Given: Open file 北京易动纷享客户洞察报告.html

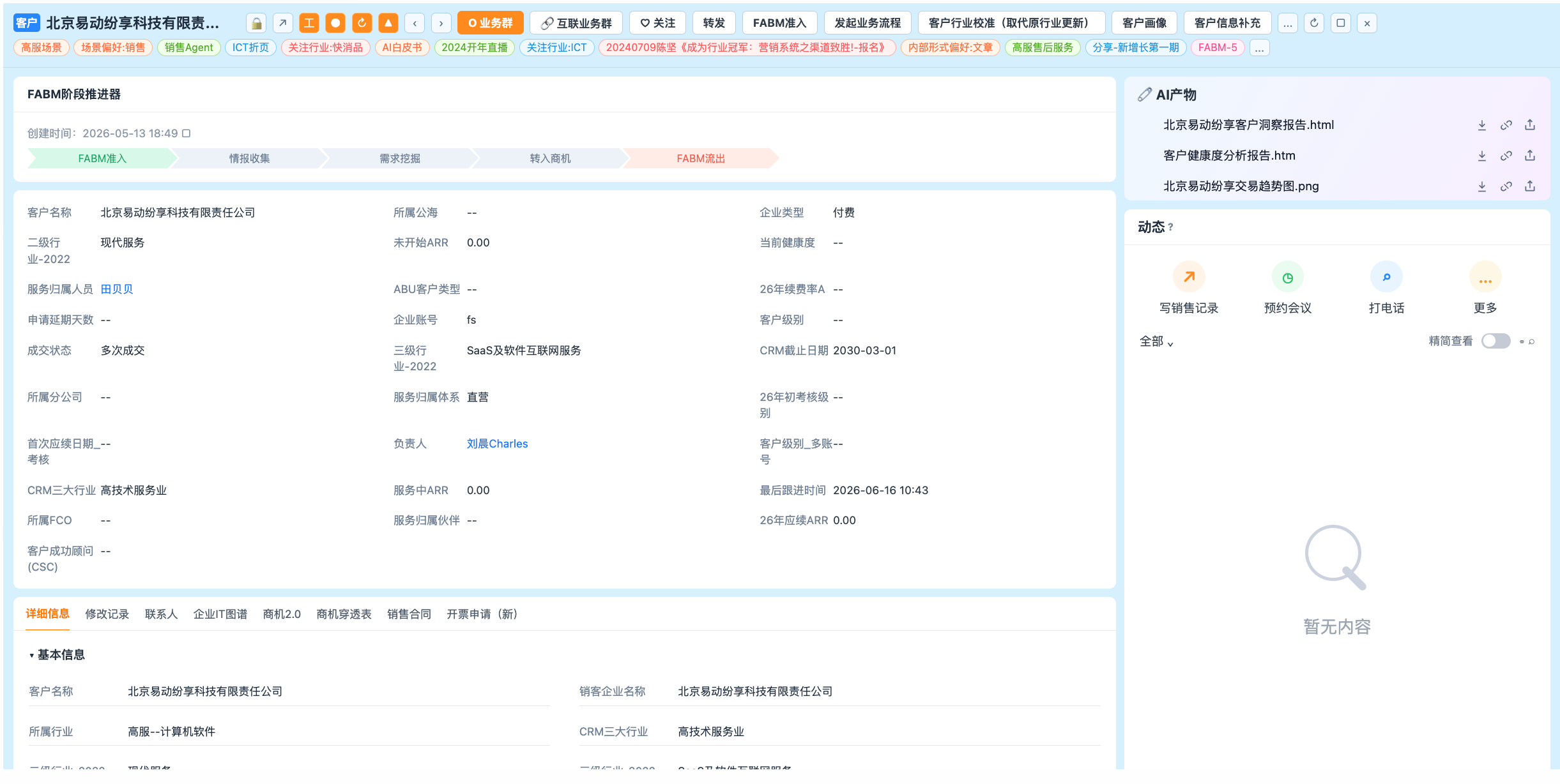Looking at the screenshot, I should click(x=1248, y=125).
